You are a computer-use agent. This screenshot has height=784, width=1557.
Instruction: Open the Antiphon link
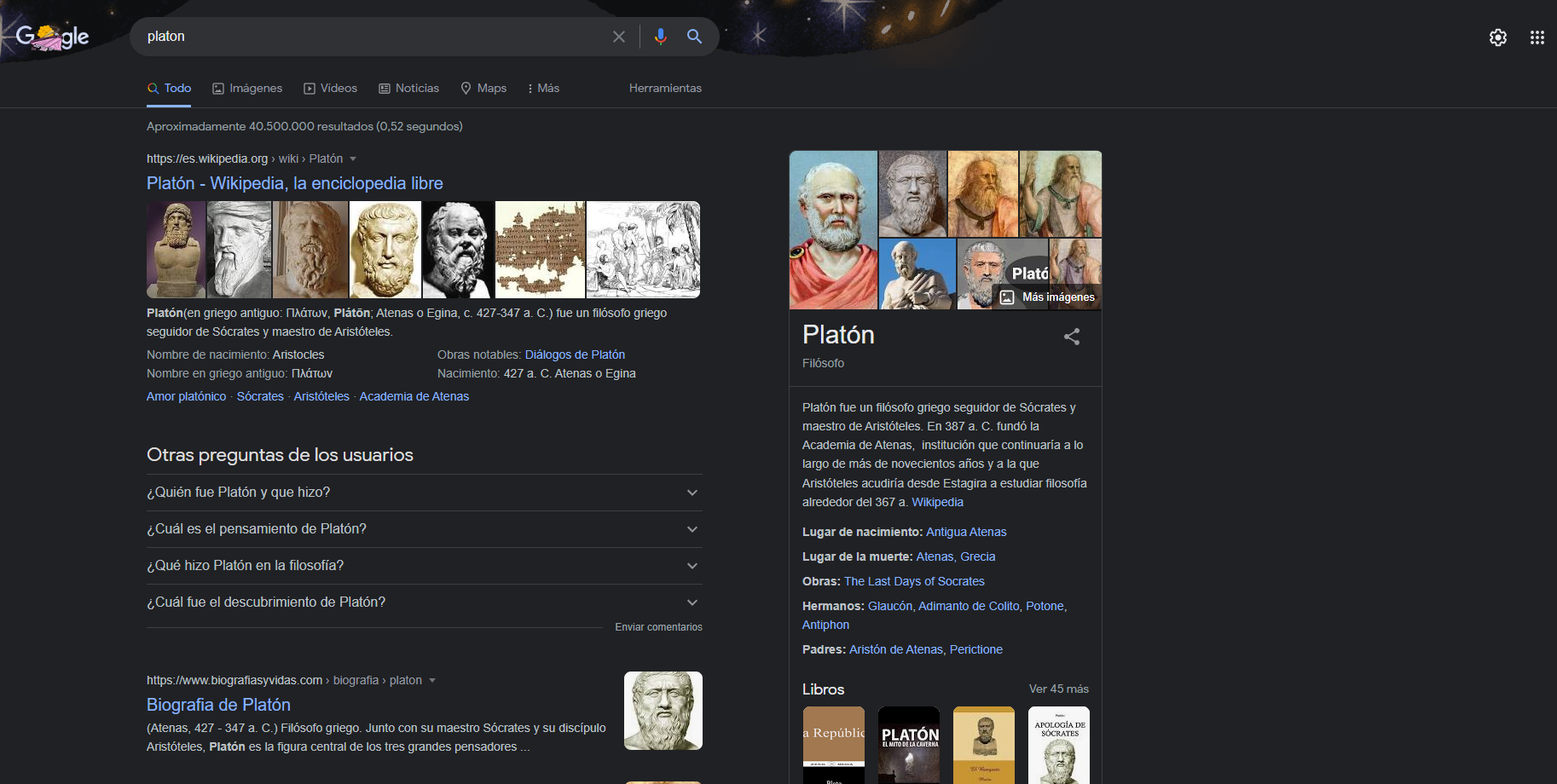click(x=825, y=625)
